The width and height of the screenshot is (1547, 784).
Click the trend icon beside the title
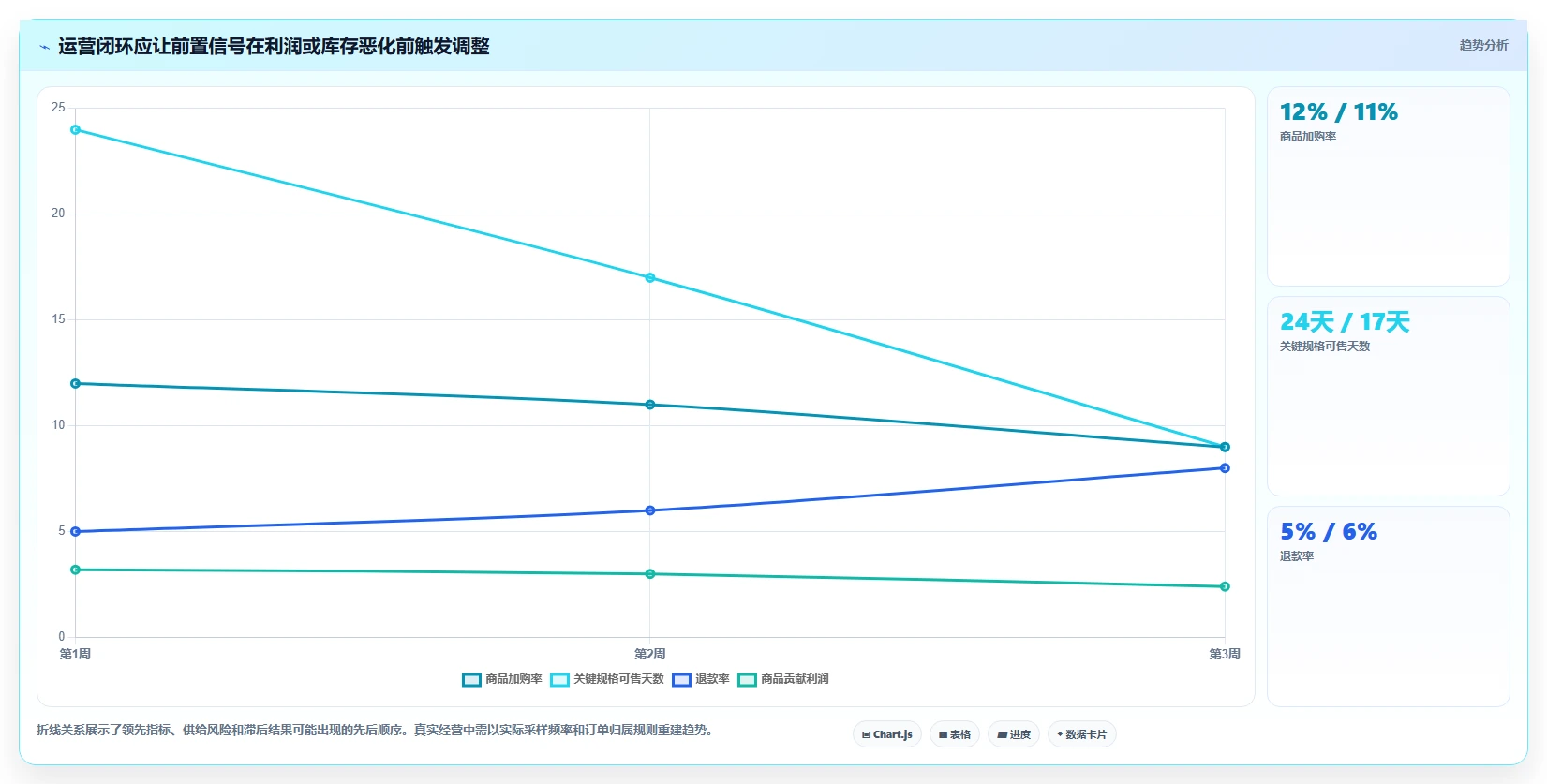[x=44, y=47]
